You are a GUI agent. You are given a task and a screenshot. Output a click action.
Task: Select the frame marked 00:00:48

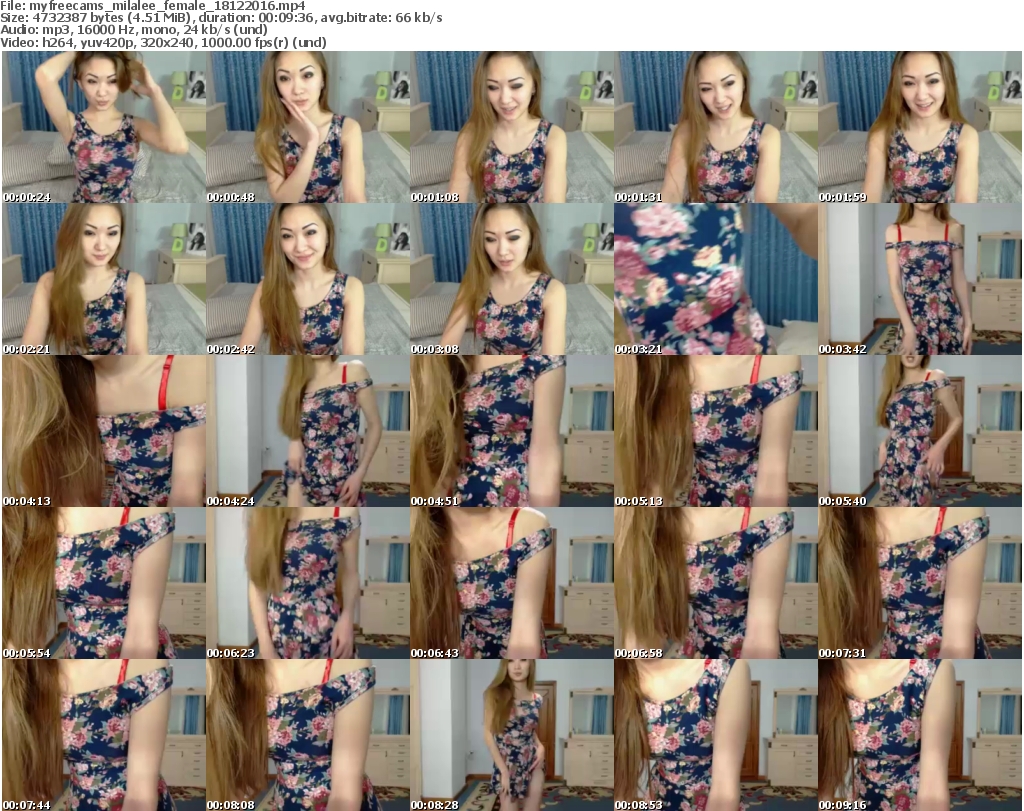307,127
